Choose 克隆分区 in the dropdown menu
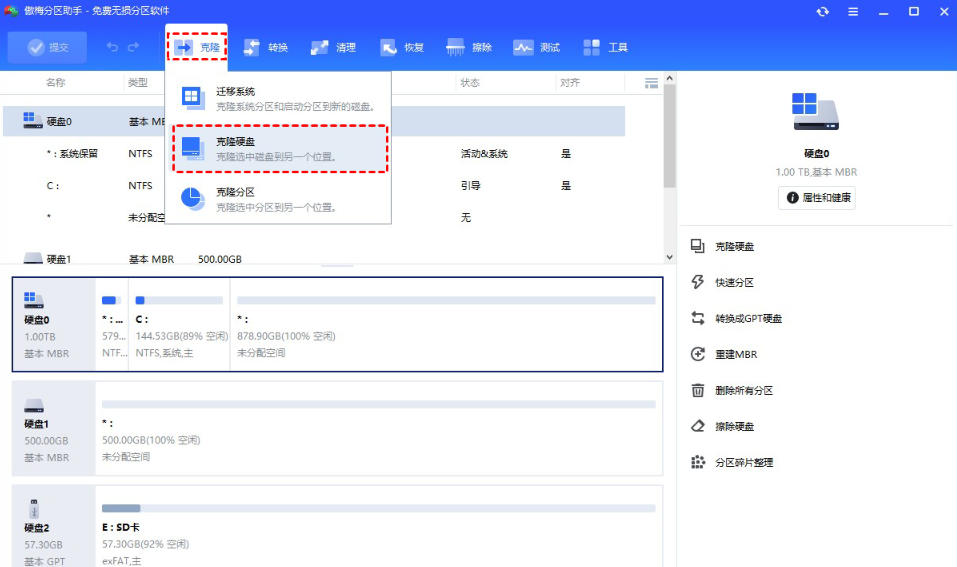This screenshot has width=957, height=567. tap(280, 199)
